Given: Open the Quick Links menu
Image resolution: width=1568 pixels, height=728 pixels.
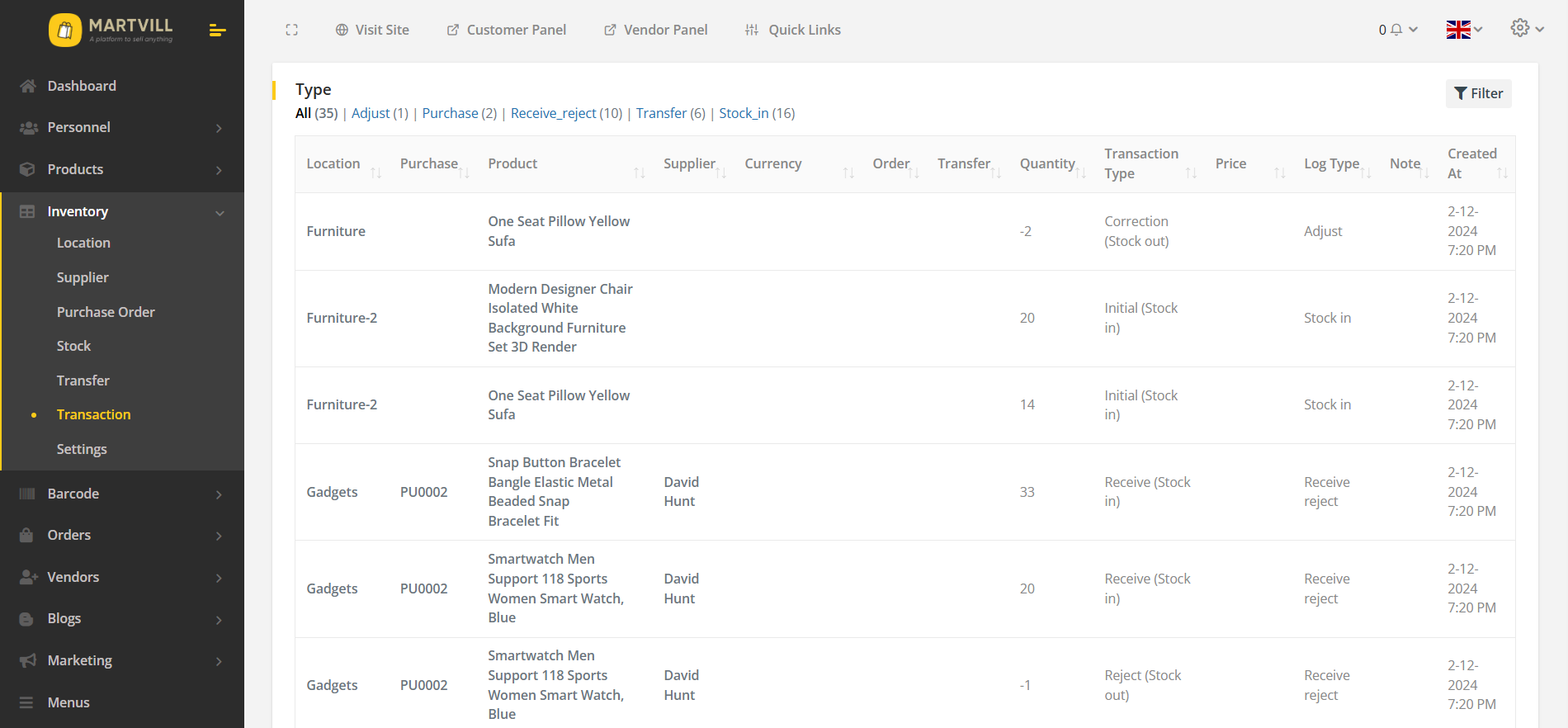Looking at the screenshot, I should click(792, 30).
